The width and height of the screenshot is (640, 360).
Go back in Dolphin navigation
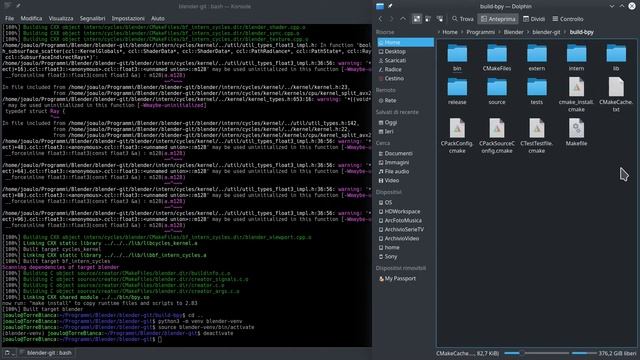coord(380,19)
